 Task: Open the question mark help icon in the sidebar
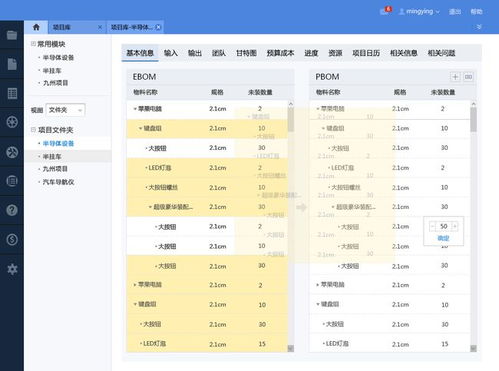click(x=12, y=210)
